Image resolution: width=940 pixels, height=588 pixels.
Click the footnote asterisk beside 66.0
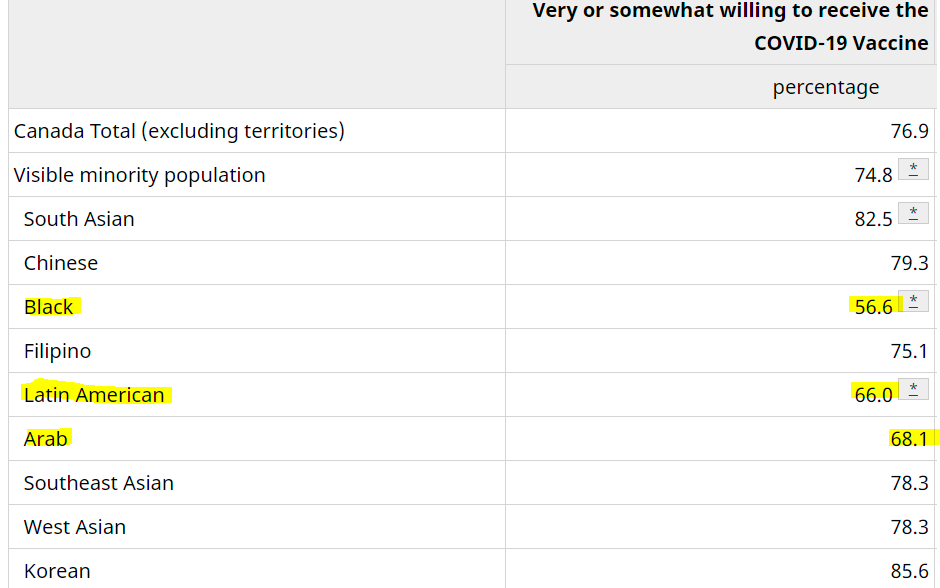click(x=913, y=389)
